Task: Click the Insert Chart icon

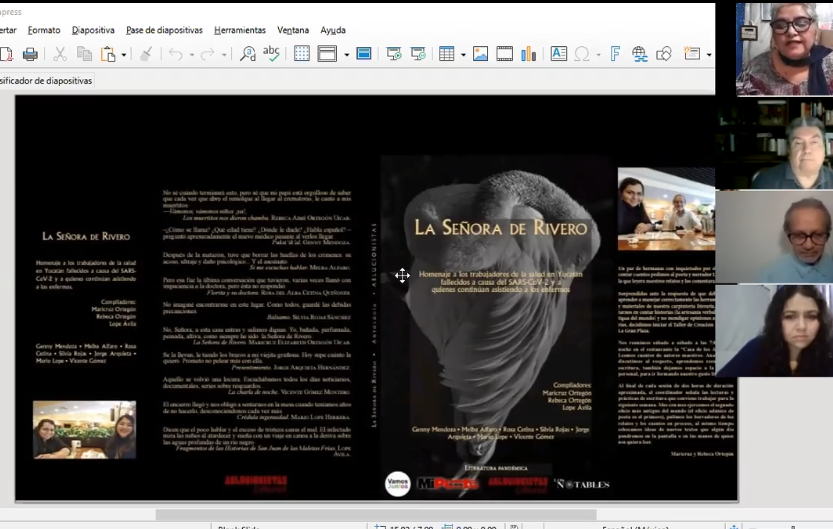Action: point(529,54)
